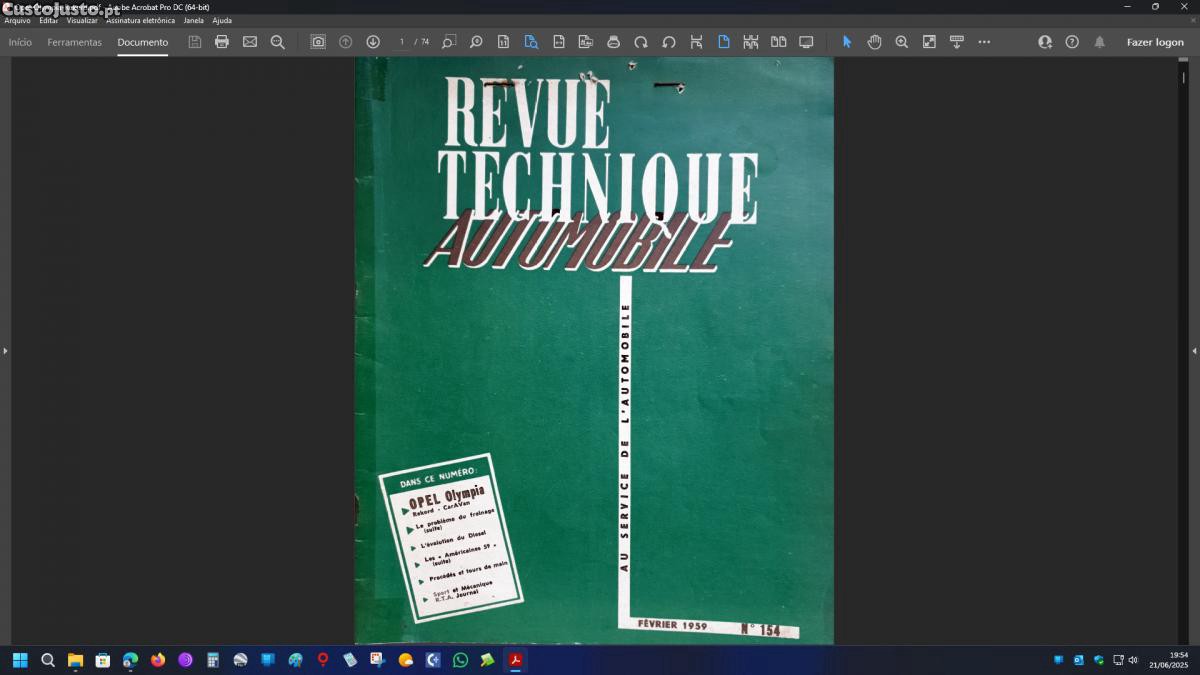Expand the left navigation pane
1200x675 pixels.
pyautogui.click(x=5, y=351)
